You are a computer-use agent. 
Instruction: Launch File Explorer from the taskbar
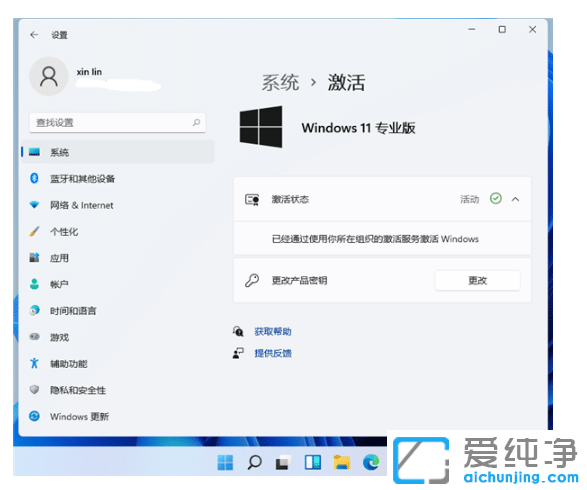click(x=342, y=463)
